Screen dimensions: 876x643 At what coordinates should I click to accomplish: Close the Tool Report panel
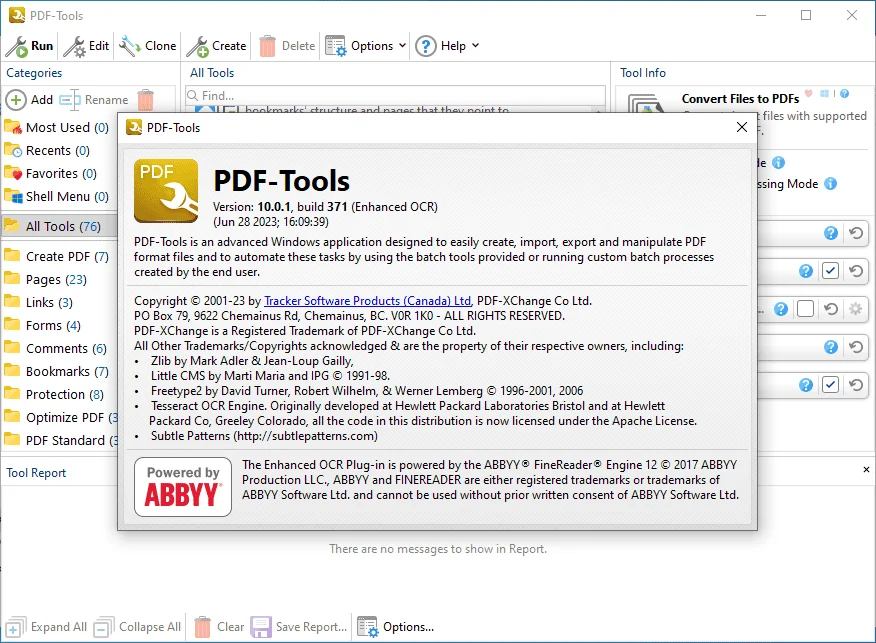tap(867, 470)
